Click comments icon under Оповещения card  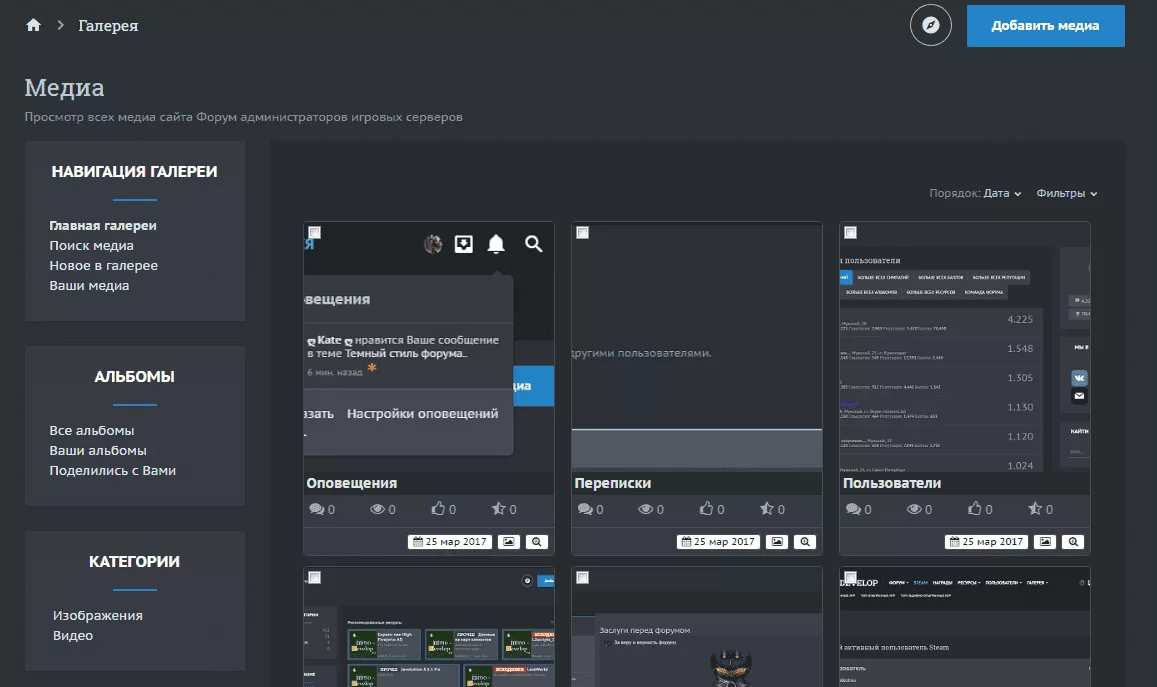click(317, 509)
